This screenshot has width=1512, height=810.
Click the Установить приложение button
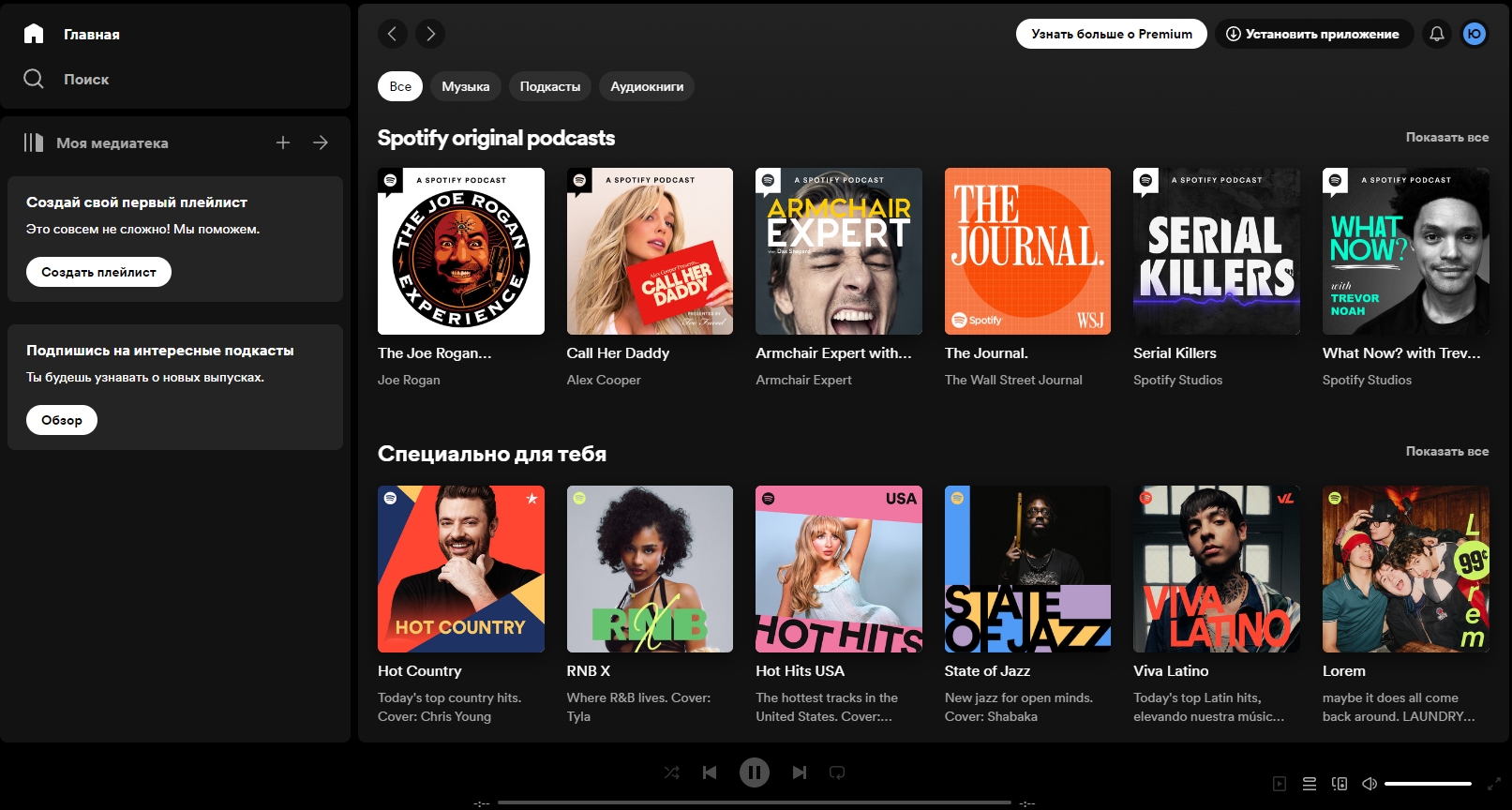1314,34
